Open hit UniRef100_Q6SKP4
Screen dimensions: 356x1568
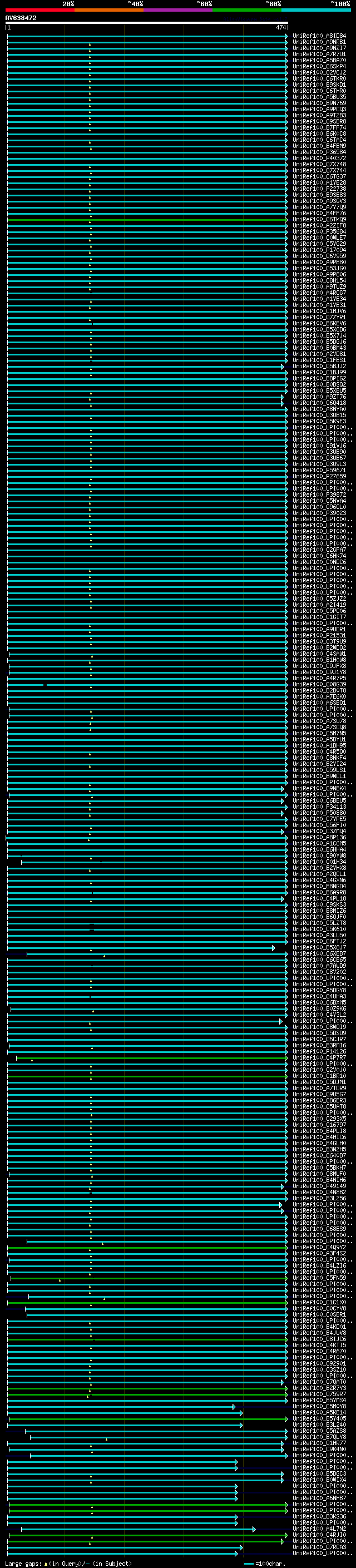pyautogui.click(x=319, y=66)
